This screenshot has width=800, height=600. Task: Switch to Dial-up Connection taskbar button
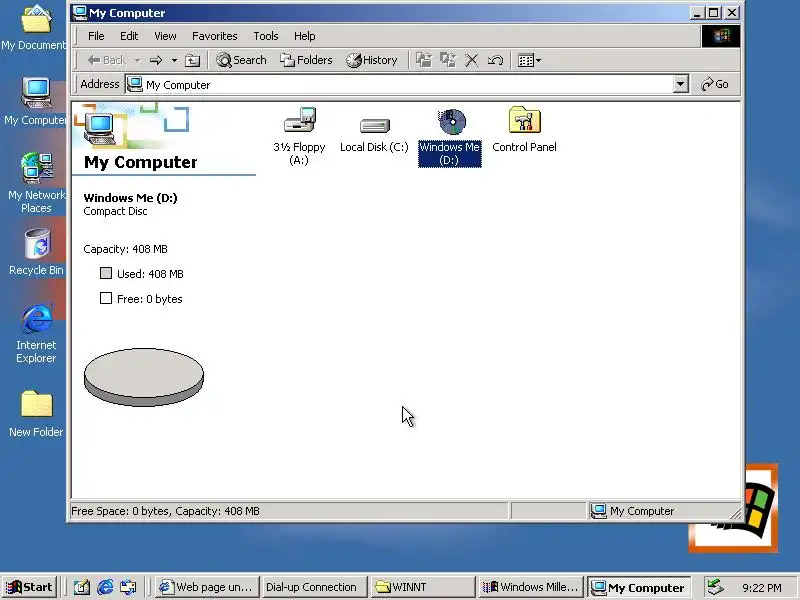tap(314, 587)
